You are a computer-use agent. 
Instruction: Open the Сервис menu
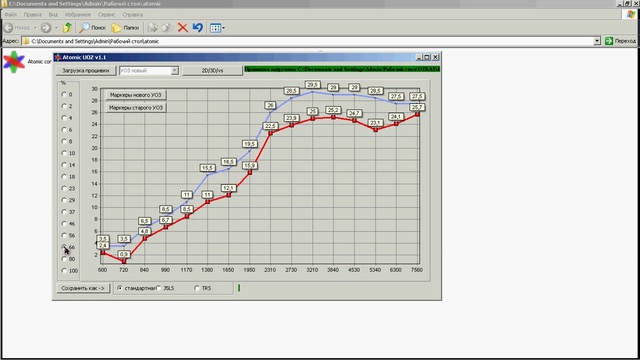coord(107,14)
